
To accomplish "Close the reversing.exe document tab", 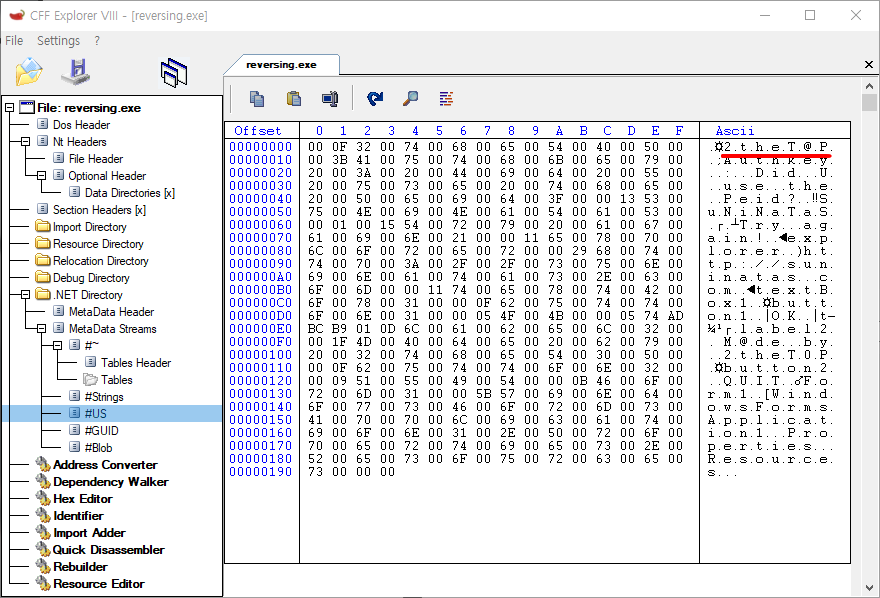I will (869, 65).
